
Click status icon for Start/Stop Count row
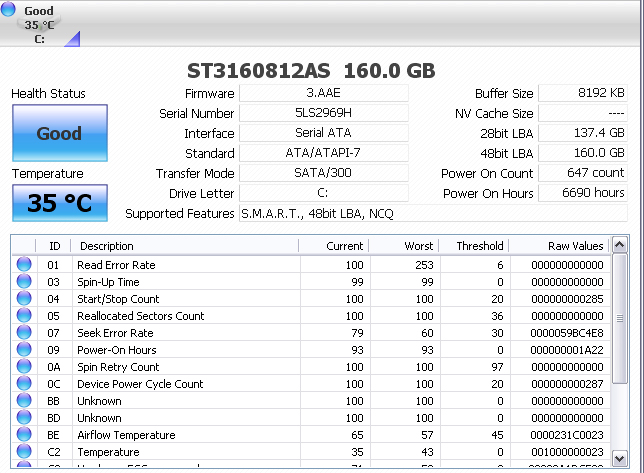tap(24, 298)
